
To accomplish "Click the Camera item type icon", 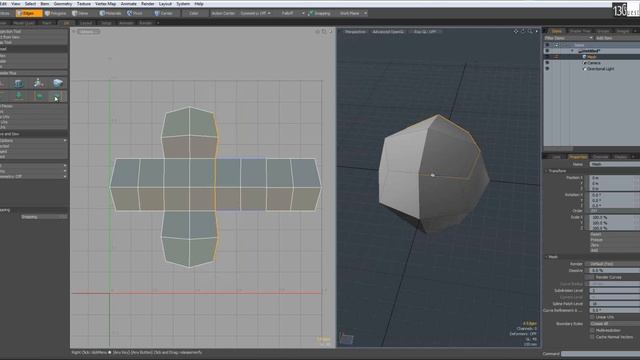I will click(584, 63).
